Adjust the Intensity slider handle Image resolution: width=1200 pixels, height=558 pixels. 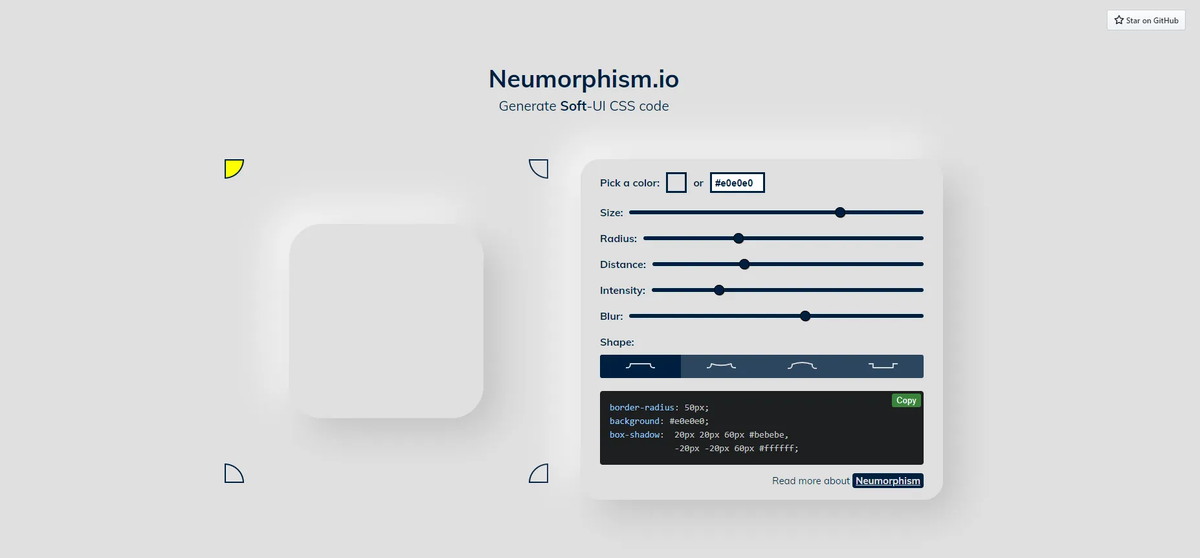coord(719,290)
